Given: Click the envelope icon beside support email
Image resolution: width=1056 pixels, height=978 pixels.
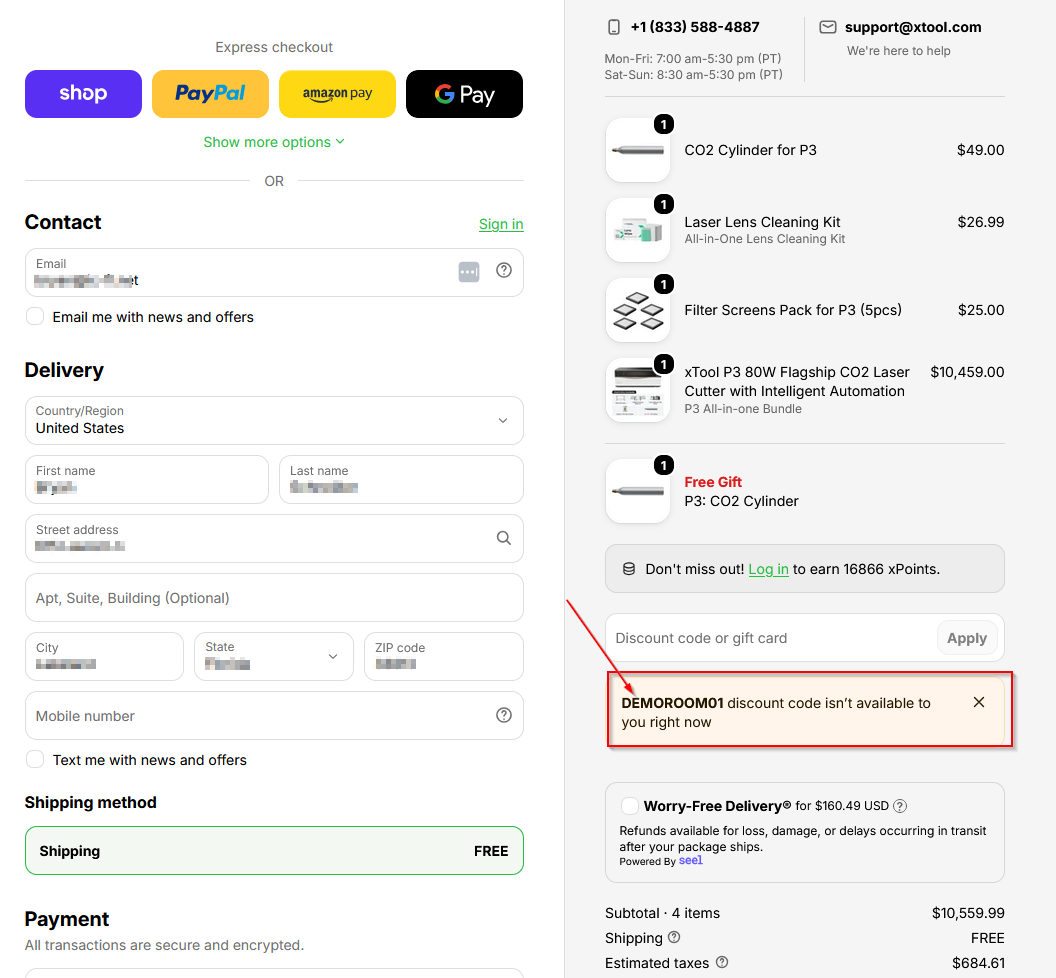Looking at the screenshot, I should [x=828, y=27].
